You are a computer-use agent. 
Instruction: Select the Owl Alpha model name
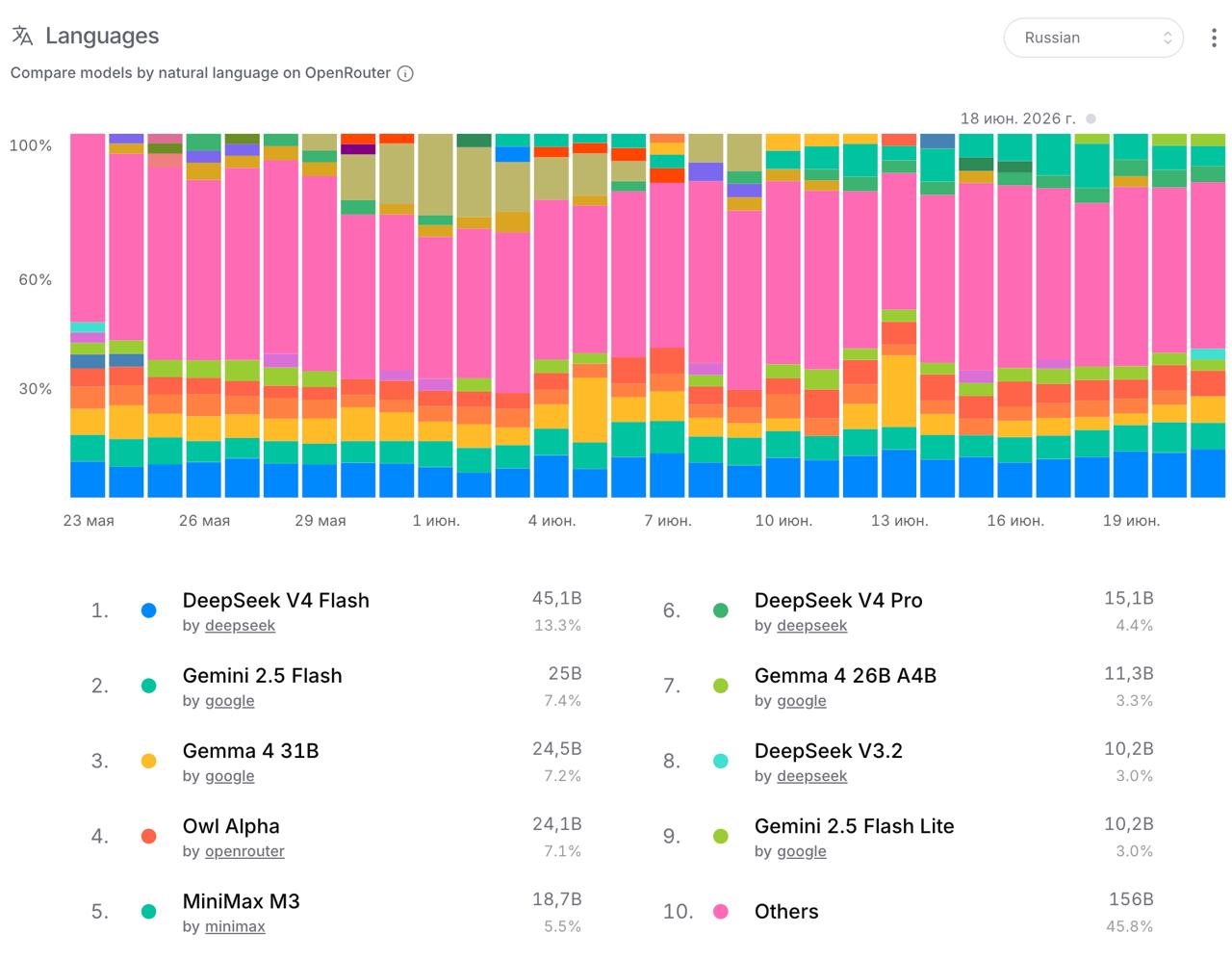point(231,826)
